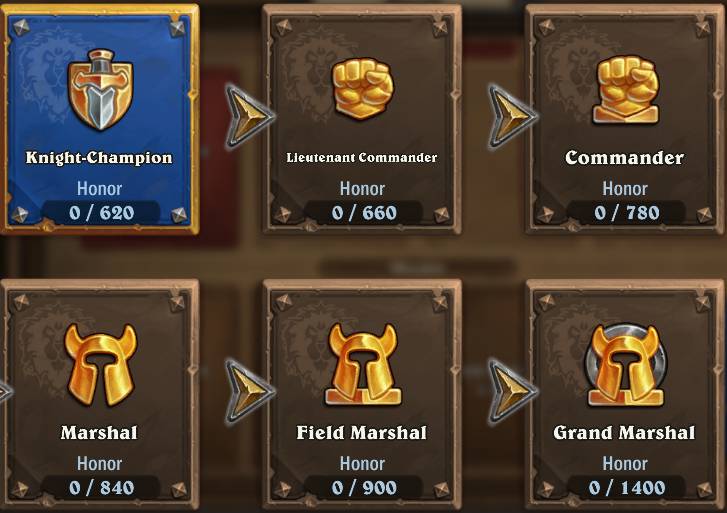Click the Field Marshal honor counter 0 / 900
Image resolution: width=727 pixels, height=513 pixels.
pos(364,487)
